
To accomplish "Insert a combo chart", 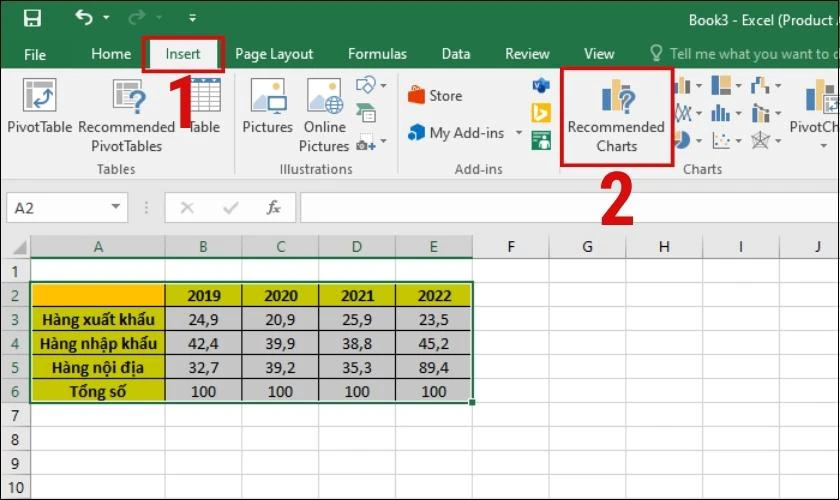I will coord(760,113).
